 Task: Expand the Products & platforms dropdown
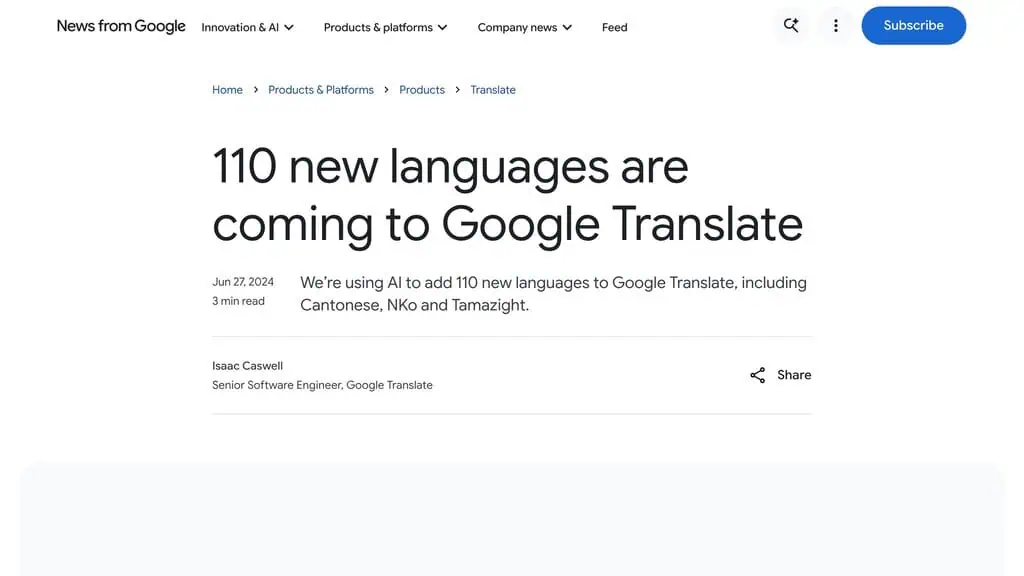click(385, 27)
